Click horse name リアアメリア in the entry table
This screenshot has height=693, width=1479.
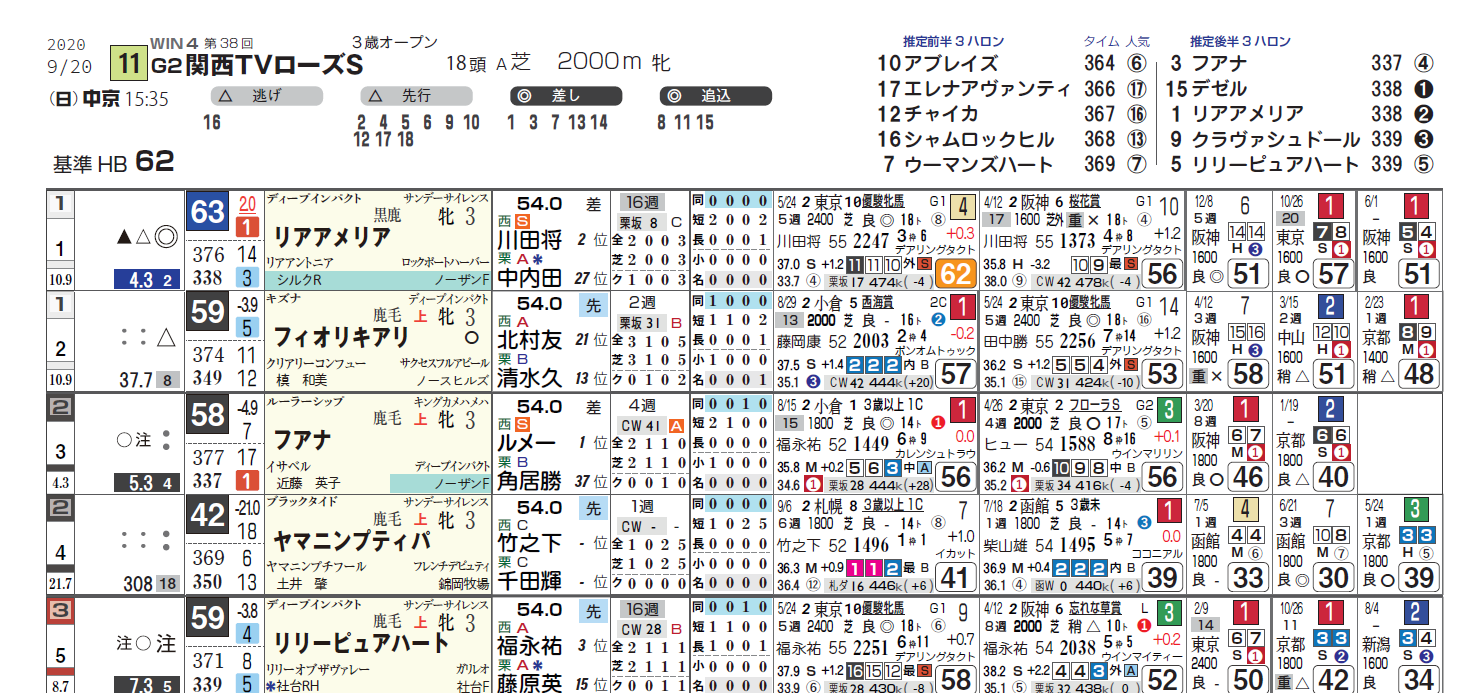coord(333,238)
